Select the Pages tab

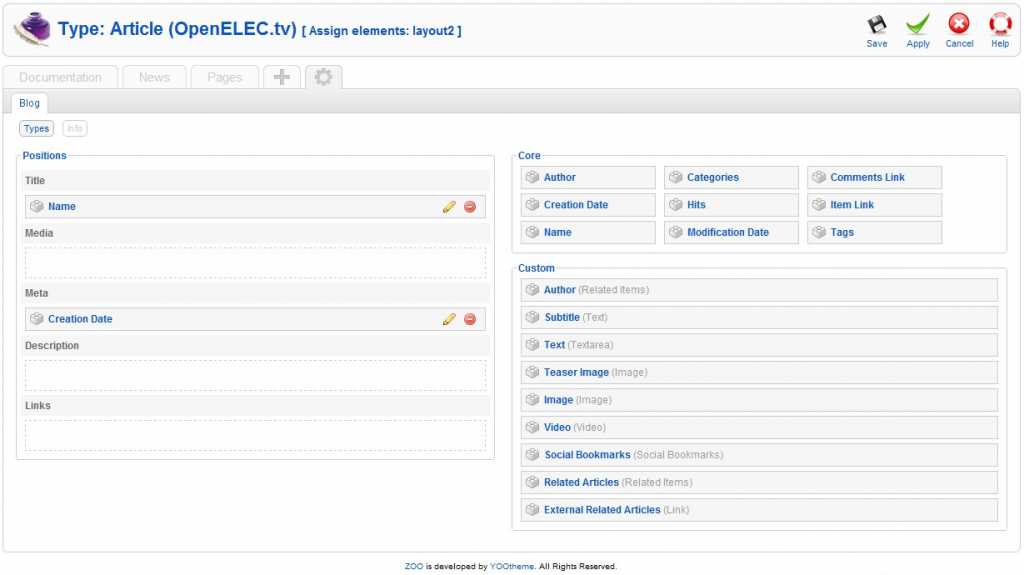224,77
